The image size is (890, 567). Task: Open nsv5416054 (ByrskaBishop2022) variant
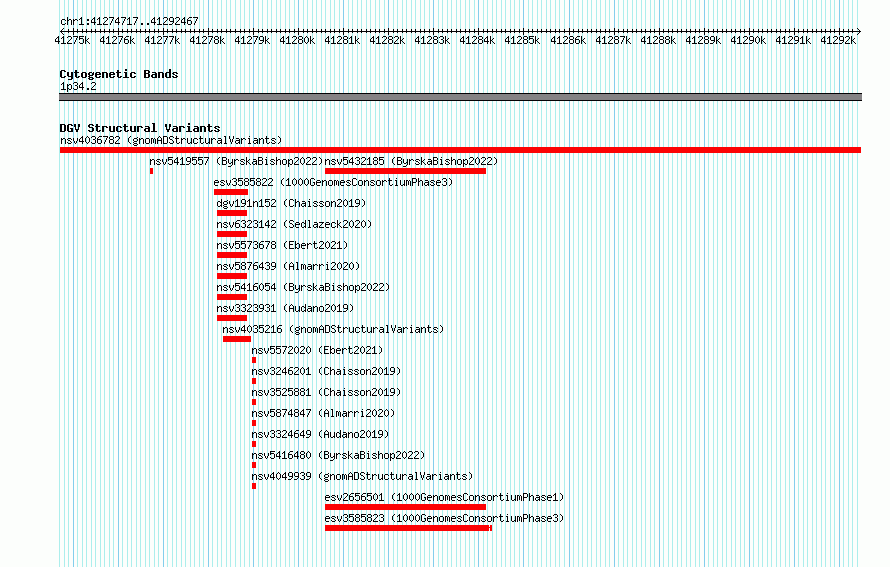pyautogui.click(x=303, y=287)
